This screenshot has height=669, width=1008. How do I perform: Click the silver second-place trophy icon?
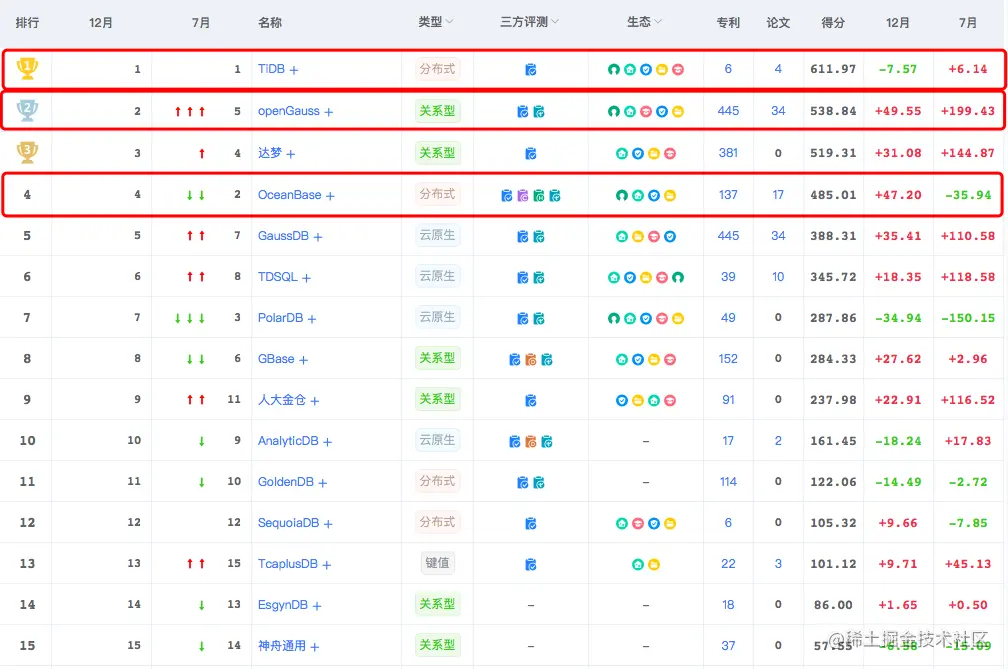pyautogui.click(x=27, y=111)
